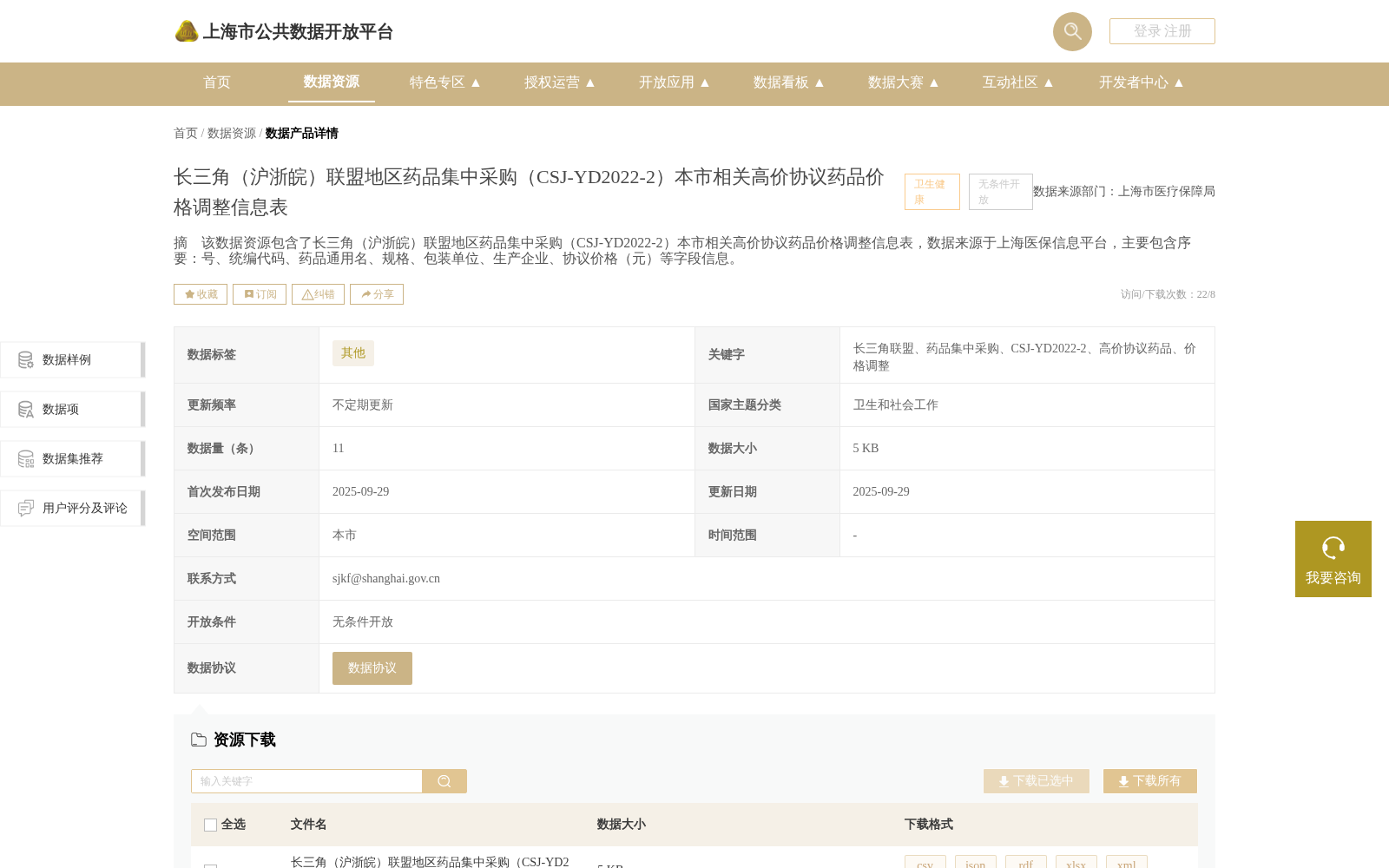Click the star 收藏 button
The image size is (1389, 868).
point(201,294)
